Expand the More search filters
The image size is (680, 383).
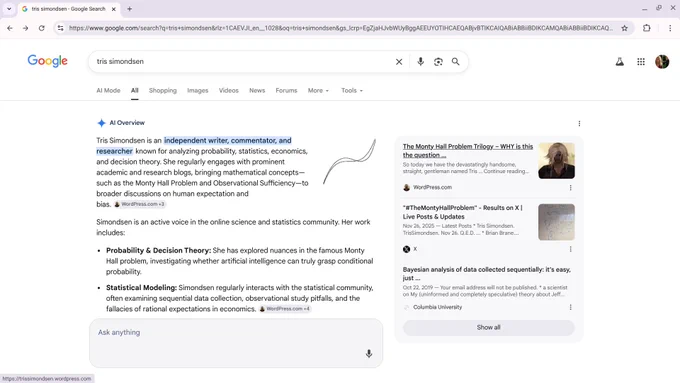tap(318, 90)
